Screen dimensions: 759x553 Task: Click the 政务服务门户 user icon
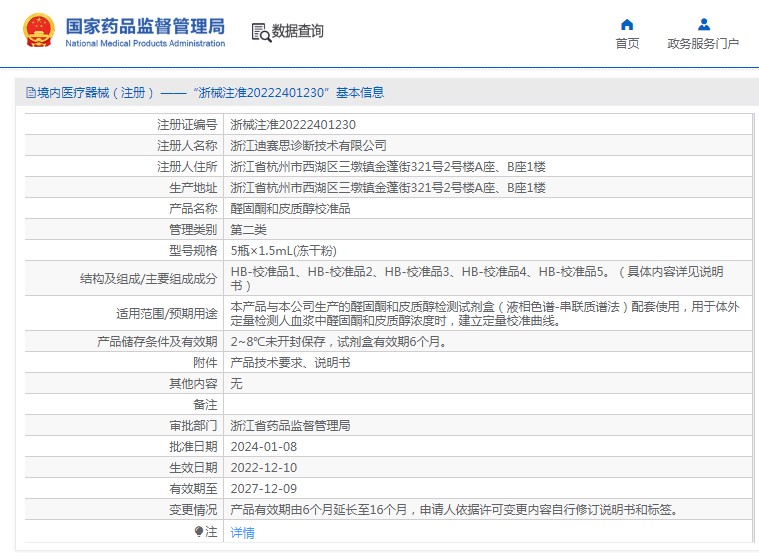(x=704, y=24)
